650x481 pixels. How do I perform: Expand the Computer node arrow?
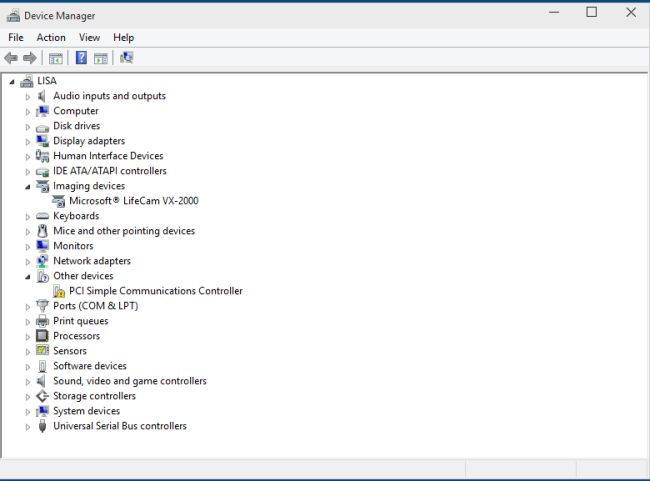[x=28, y=112]
